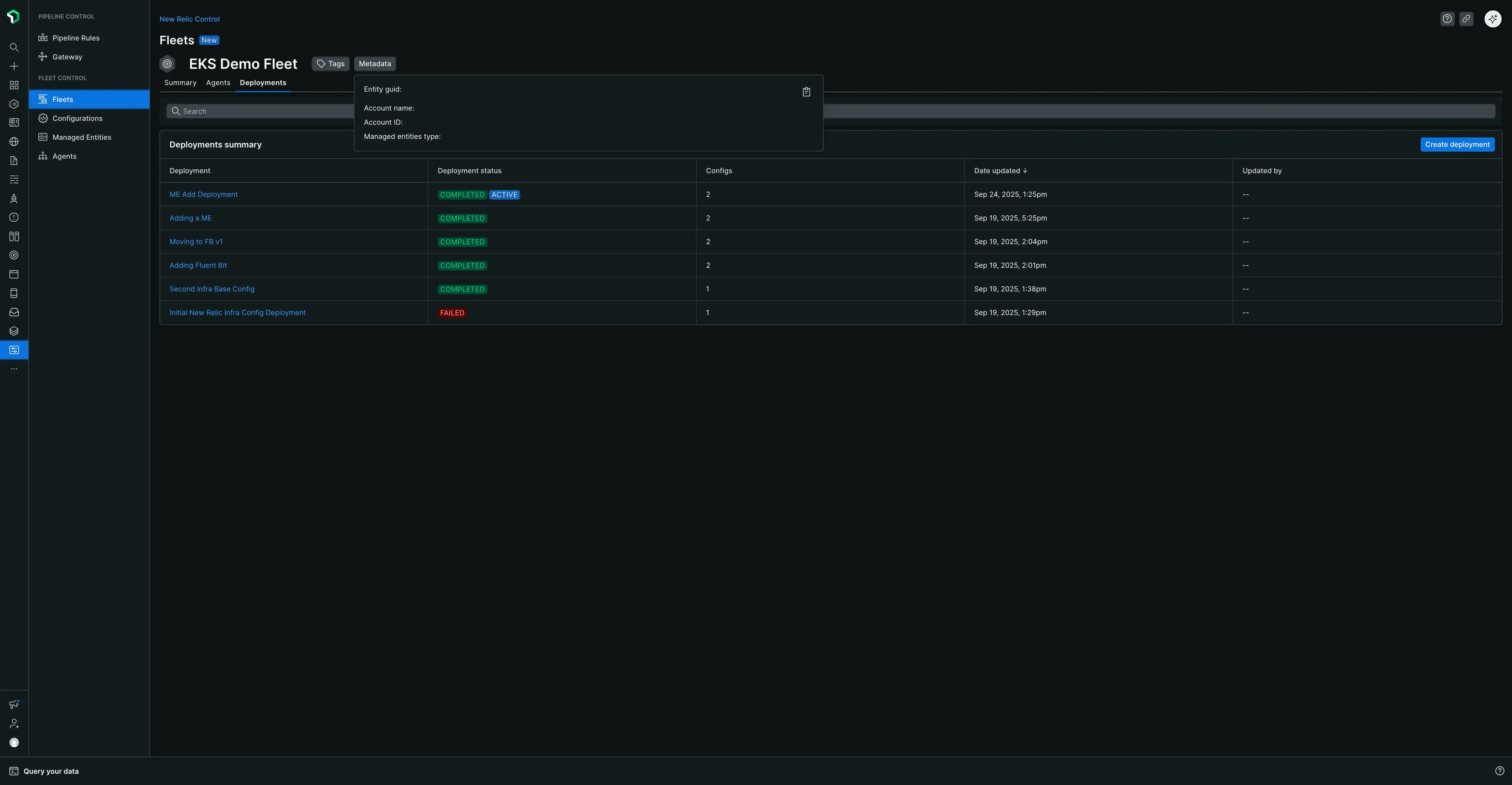Open the ME Add Deployment link
Screen dimensions: 1512x785
click(204, 194)
